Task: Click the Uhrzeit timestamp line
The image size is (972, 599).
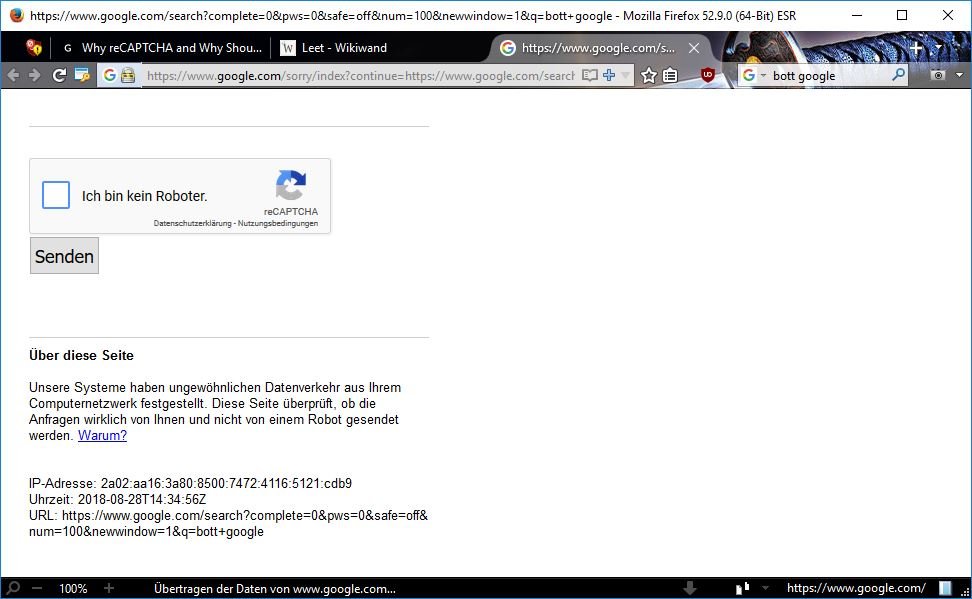Action: point(118,499)
